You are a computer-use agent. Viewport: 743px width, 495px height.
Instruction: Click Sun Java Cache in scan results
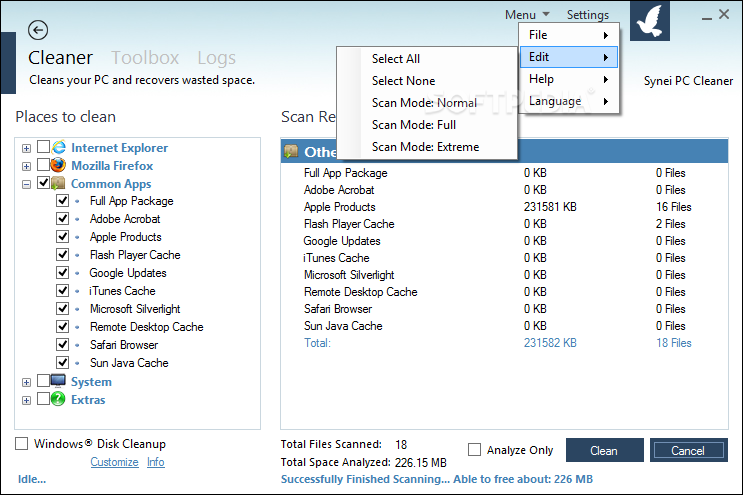point(343,326)
